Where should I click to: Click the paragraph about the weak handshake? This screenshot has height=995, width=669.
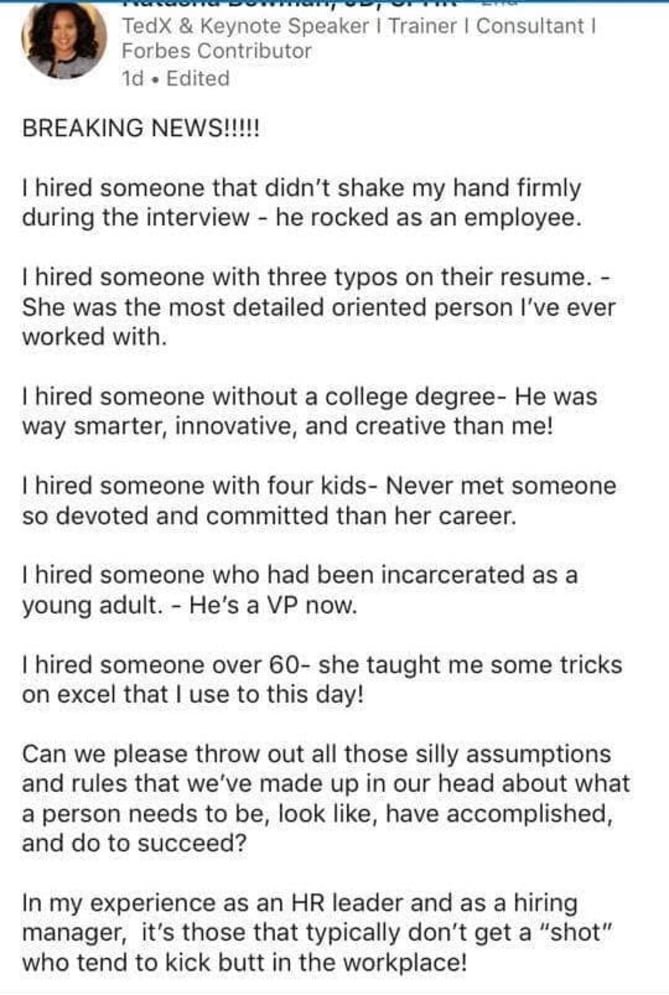pyautogui.click(x=302, y=203)
